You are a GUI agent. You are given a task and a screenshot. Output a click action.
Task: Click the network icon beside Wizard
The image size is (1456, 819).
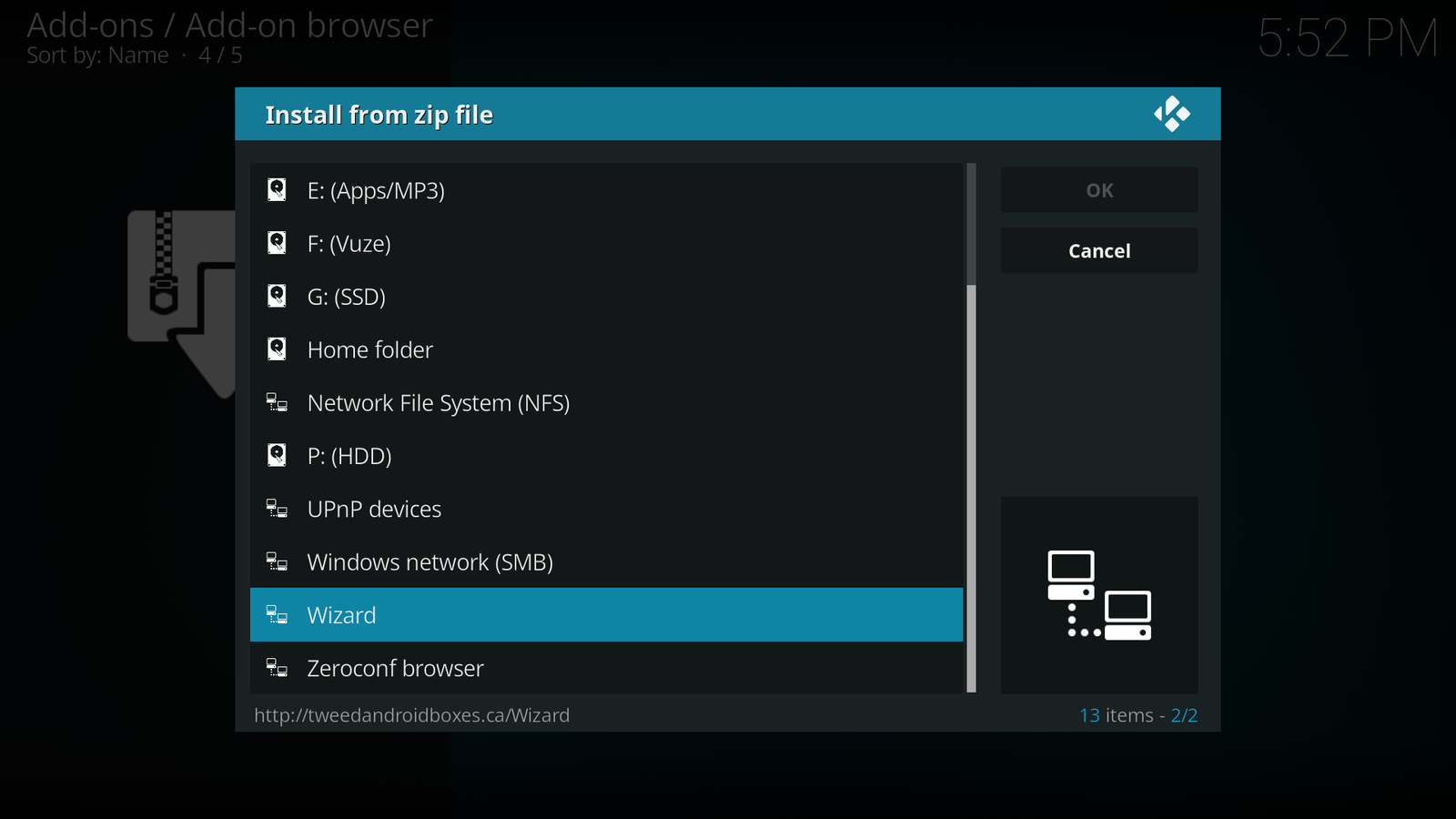[x=277, y=615]
